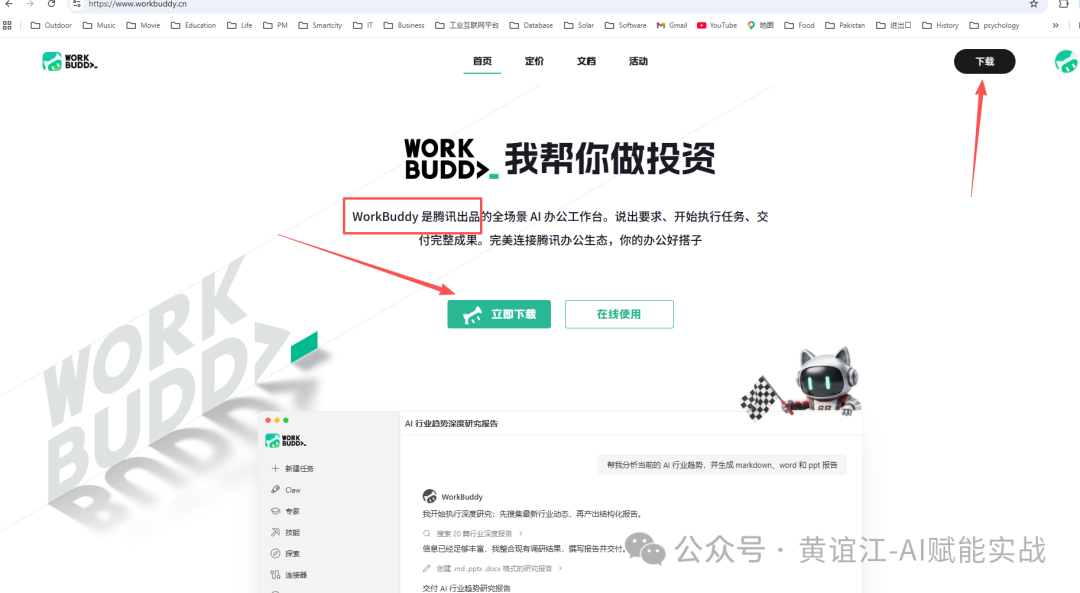Bookmark this page with star icon
The image size is (1080, 593).
[x=1034, y=4]
